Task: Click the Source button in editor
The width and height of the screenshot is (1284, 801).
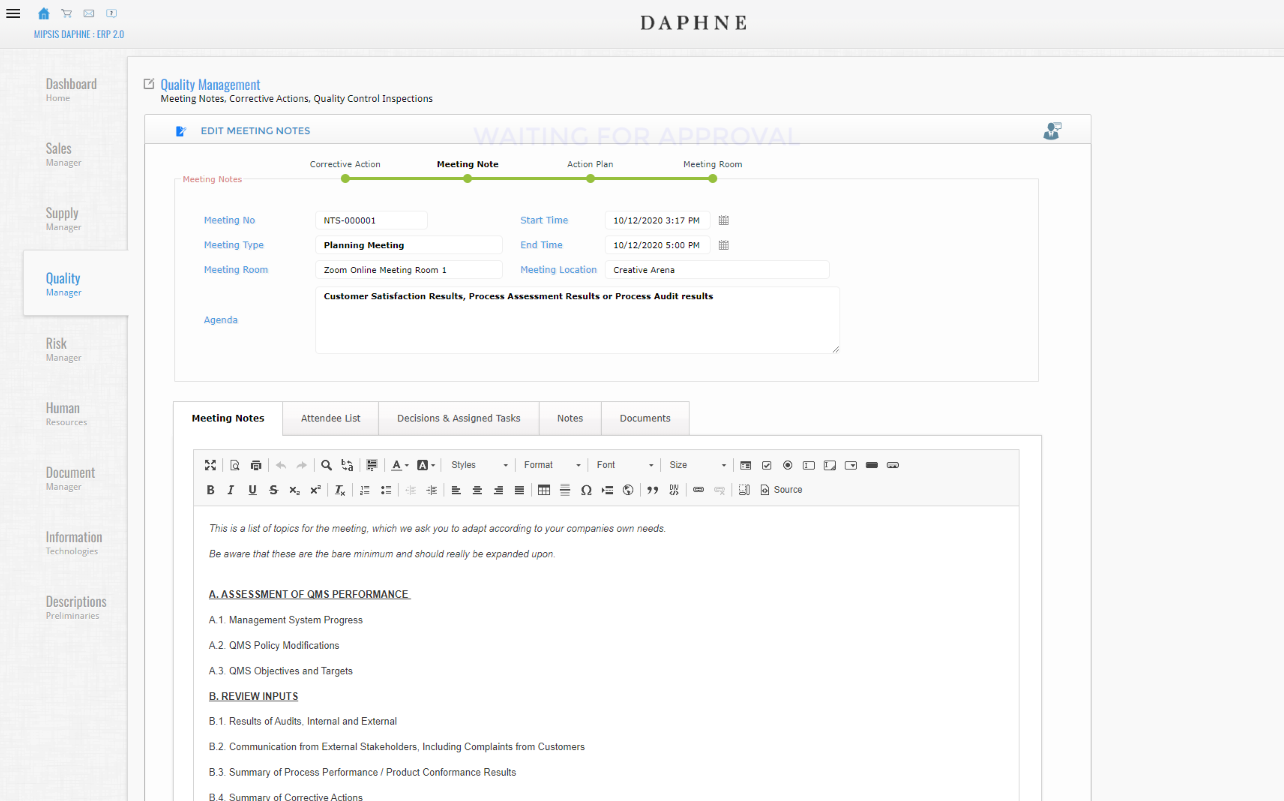Action: pyautogui.click(x=781, y=490)
